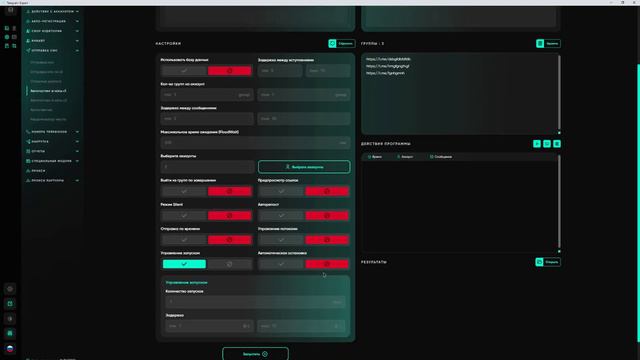
Task: Enable Предпросмотр ссылок toggle
Action: [x=281, y=191]
